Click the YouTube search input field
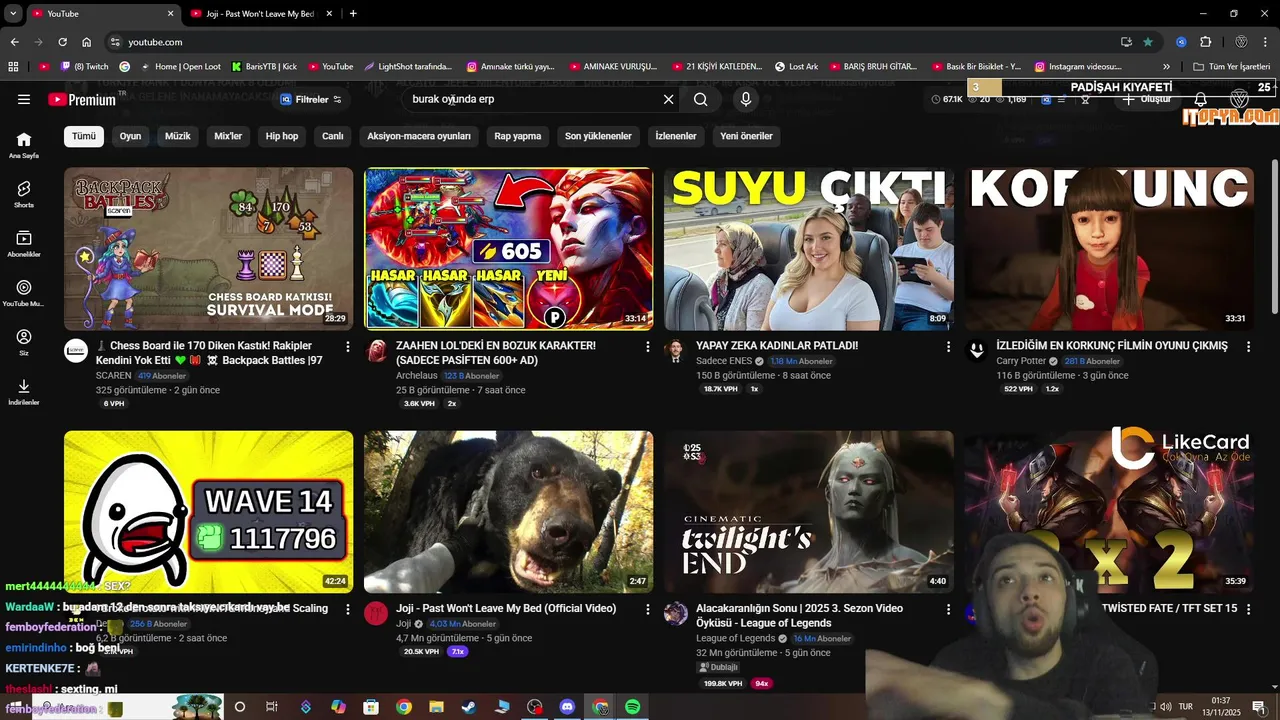This screenshot has width=1280, height=720. click(530, 99)
